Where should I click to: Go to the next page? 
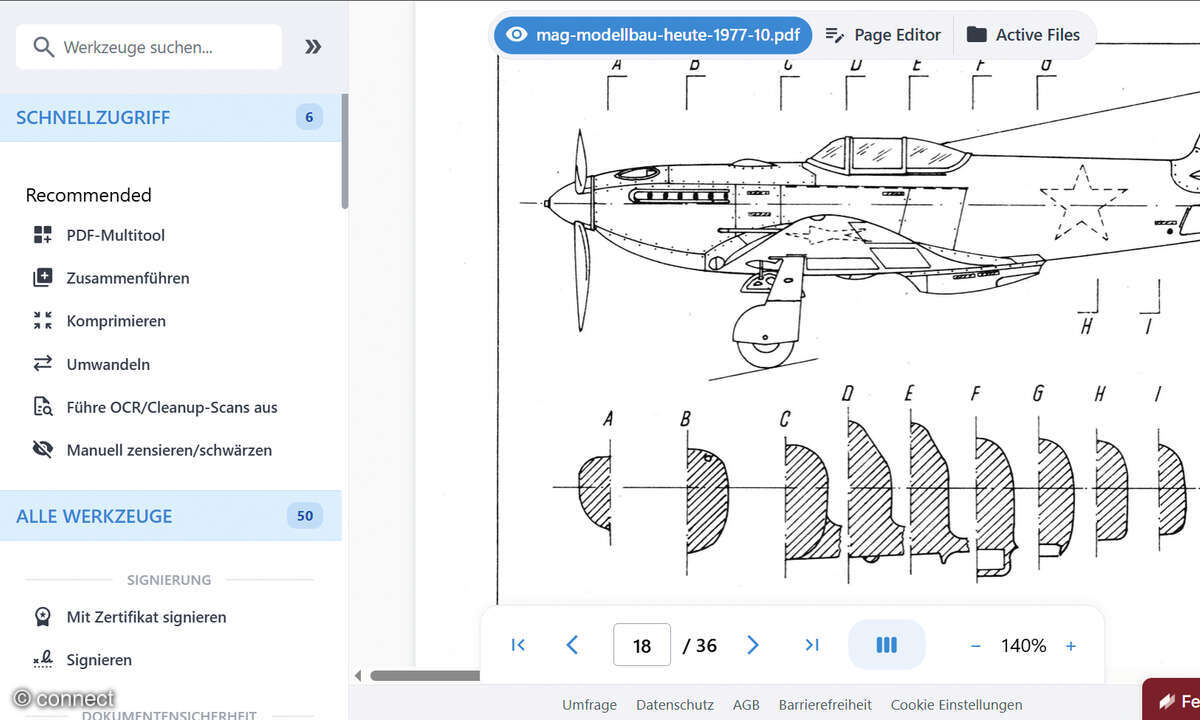tap(753, 645)
